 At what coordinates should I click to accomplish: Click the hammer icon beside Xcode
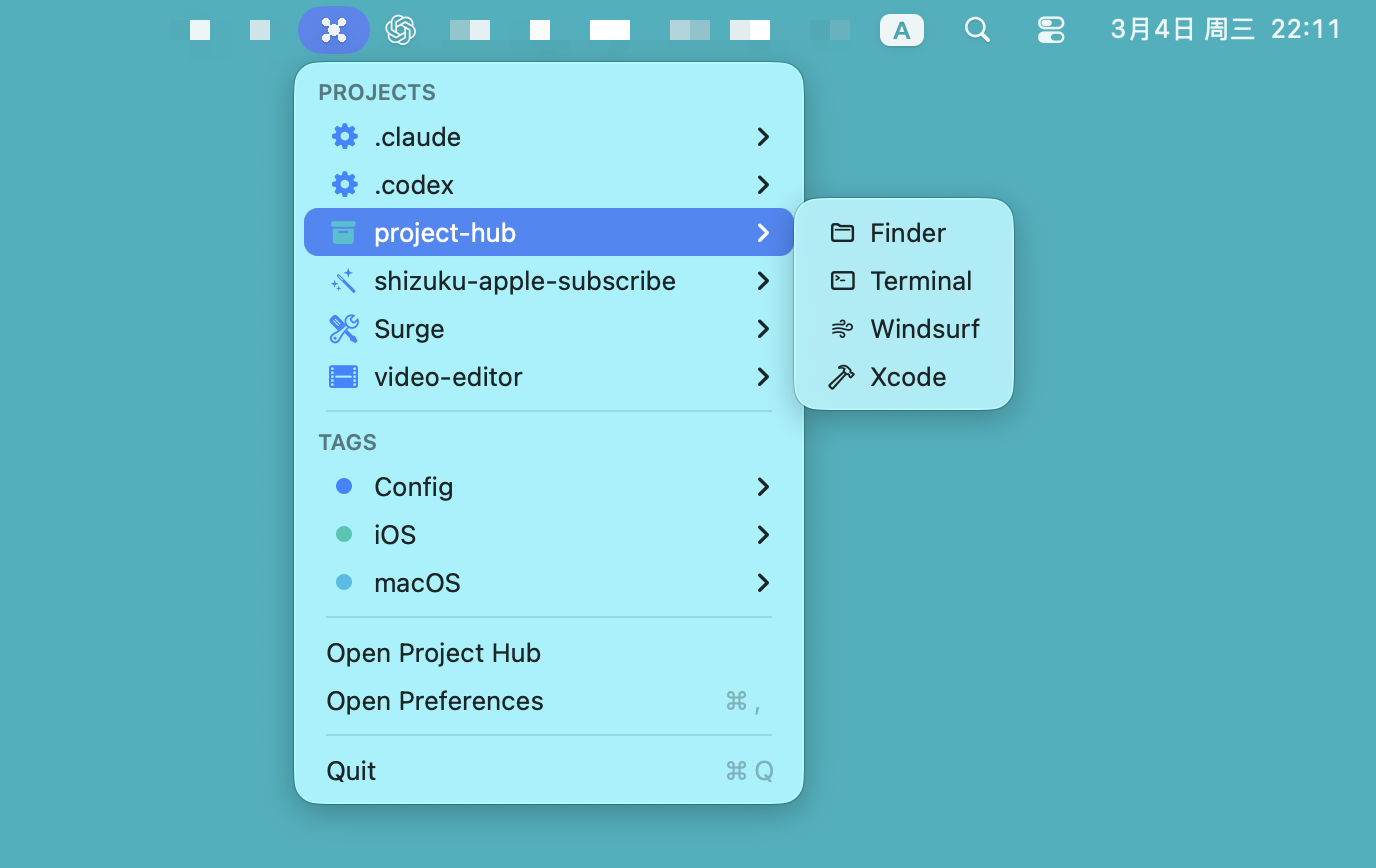842,376
